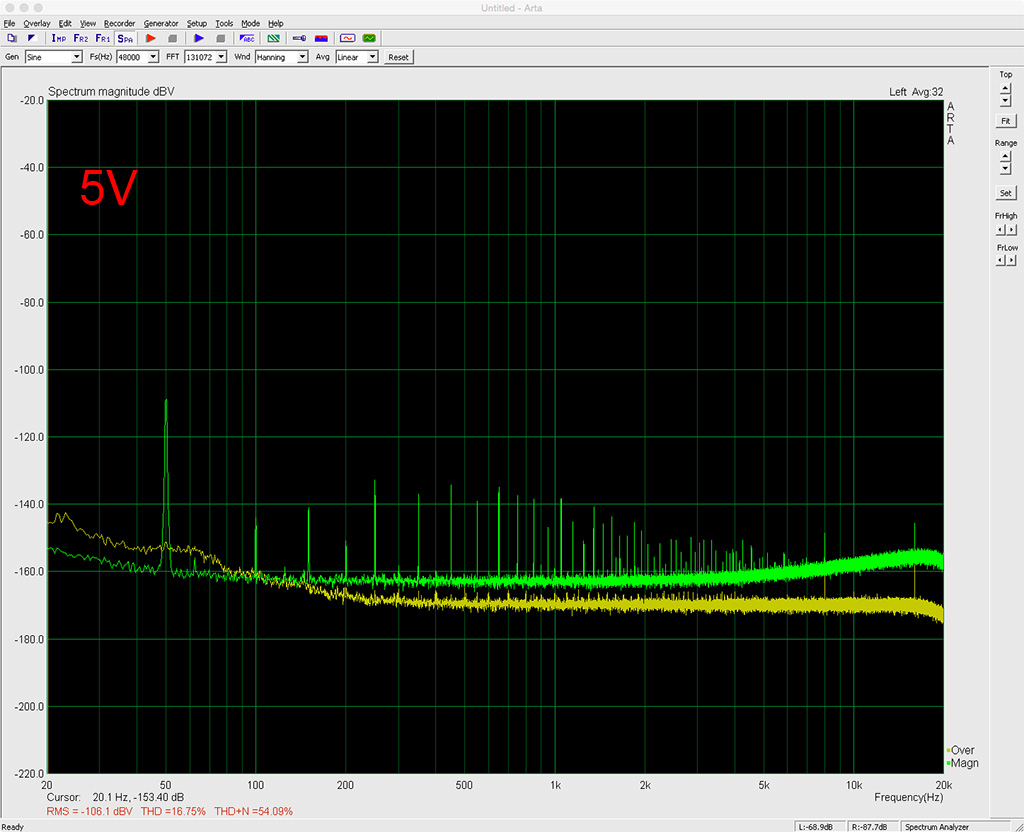1024x832 pixels.
Task: Click the Reset averaging button
Action: pos(398,57)
